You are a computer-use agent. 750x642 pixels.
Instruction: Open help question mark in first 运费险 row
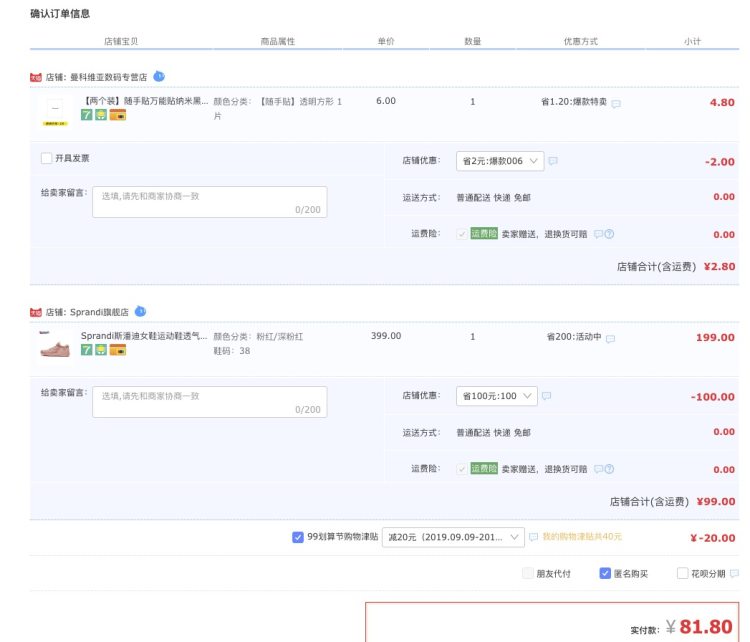[609, 234]
